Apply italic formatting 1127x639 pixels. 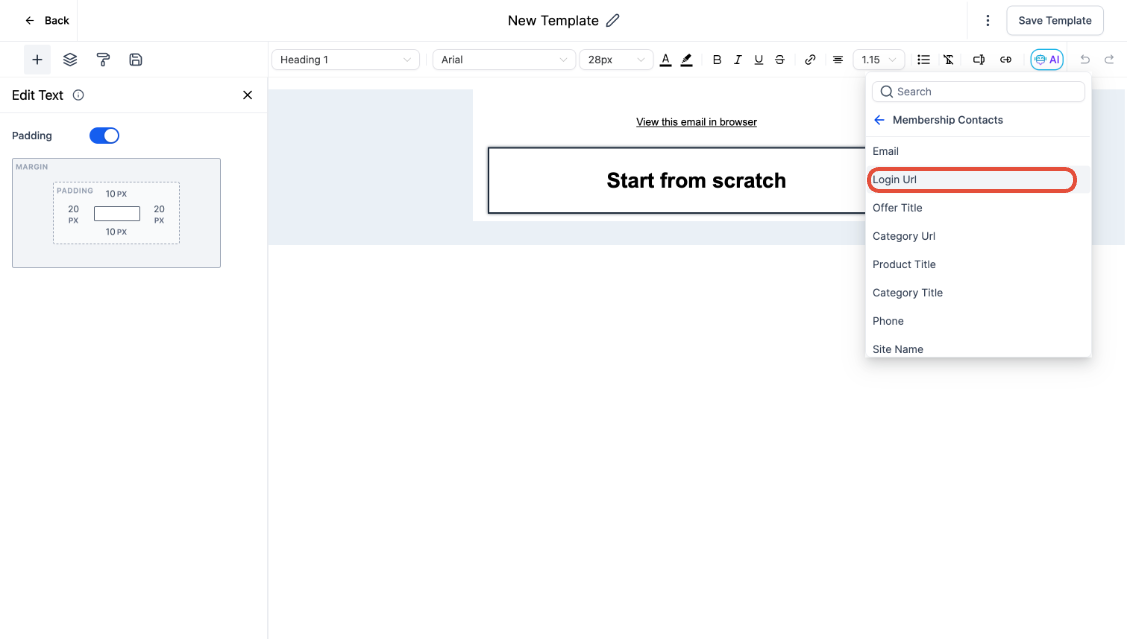[x=738, y=60]
